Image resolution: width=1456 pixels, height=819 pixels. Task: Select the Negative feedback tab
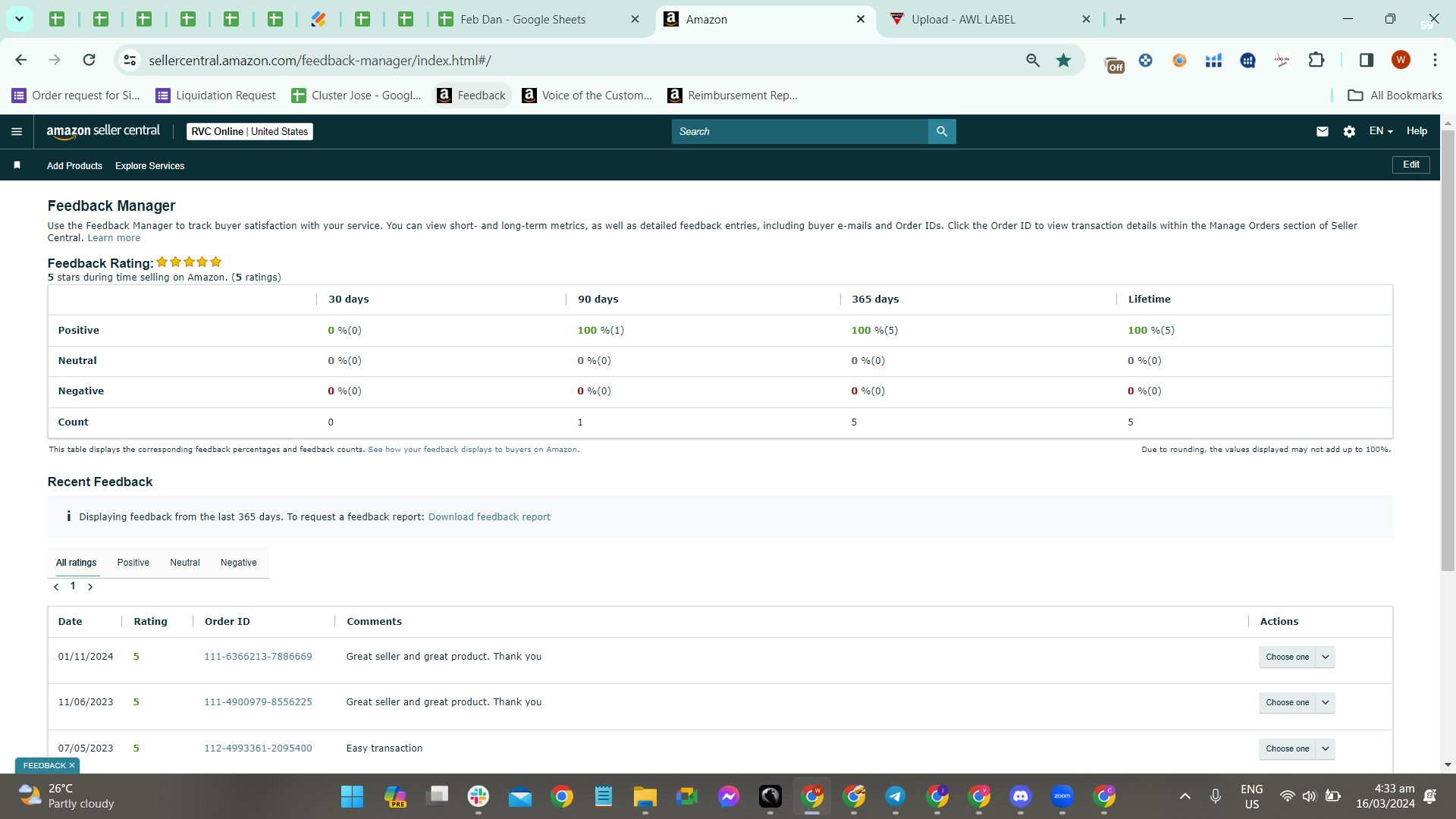(239, 563)
